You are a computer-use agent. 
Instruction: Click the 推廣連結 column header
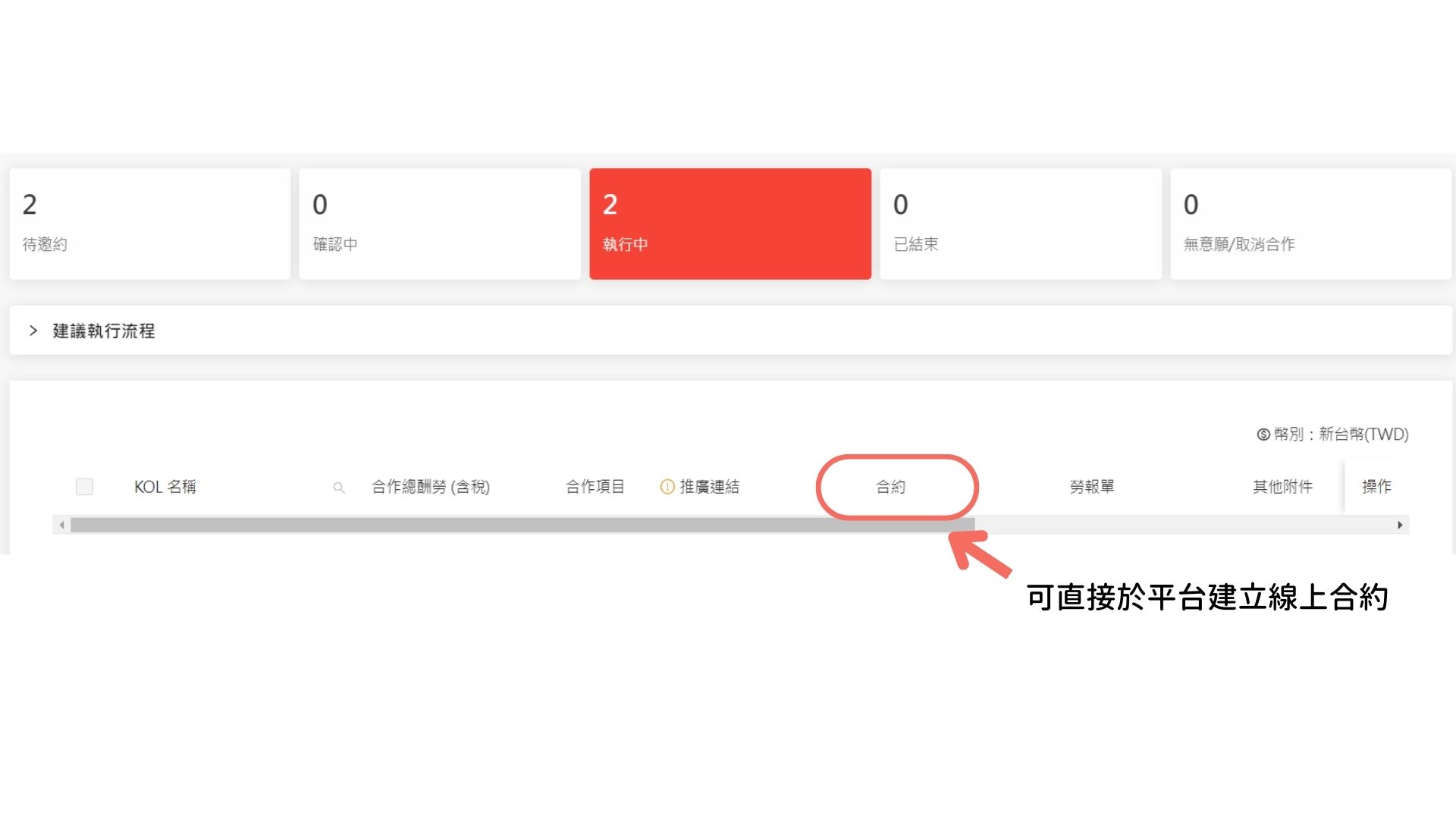(x=709, y=487)
